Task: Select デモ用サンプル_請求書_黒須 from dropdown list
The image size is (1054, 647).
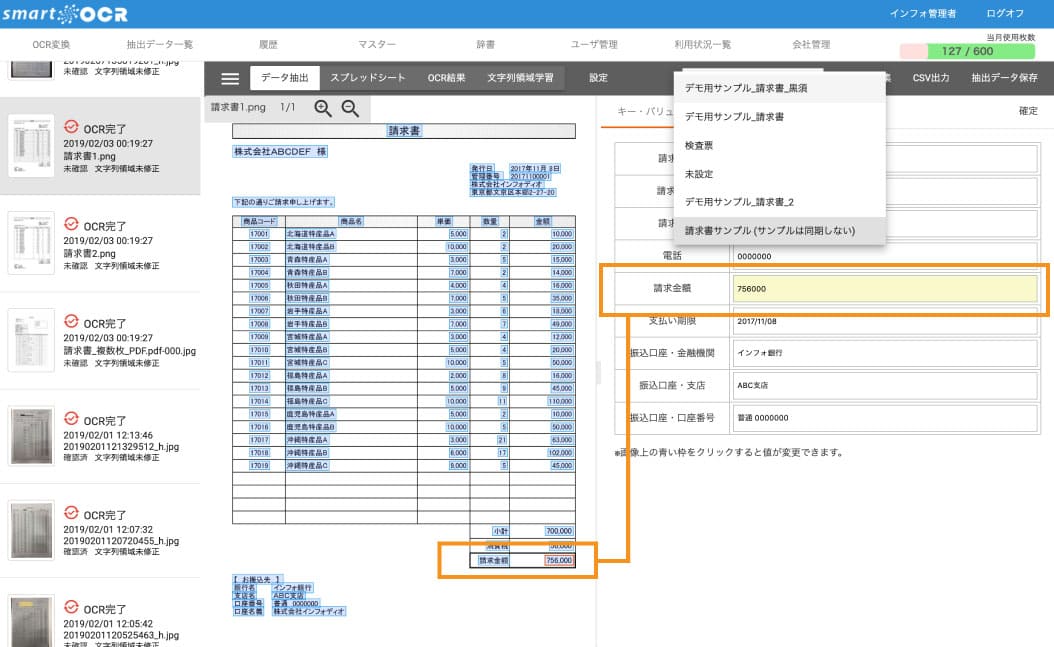Action: (x=780, y=88)
